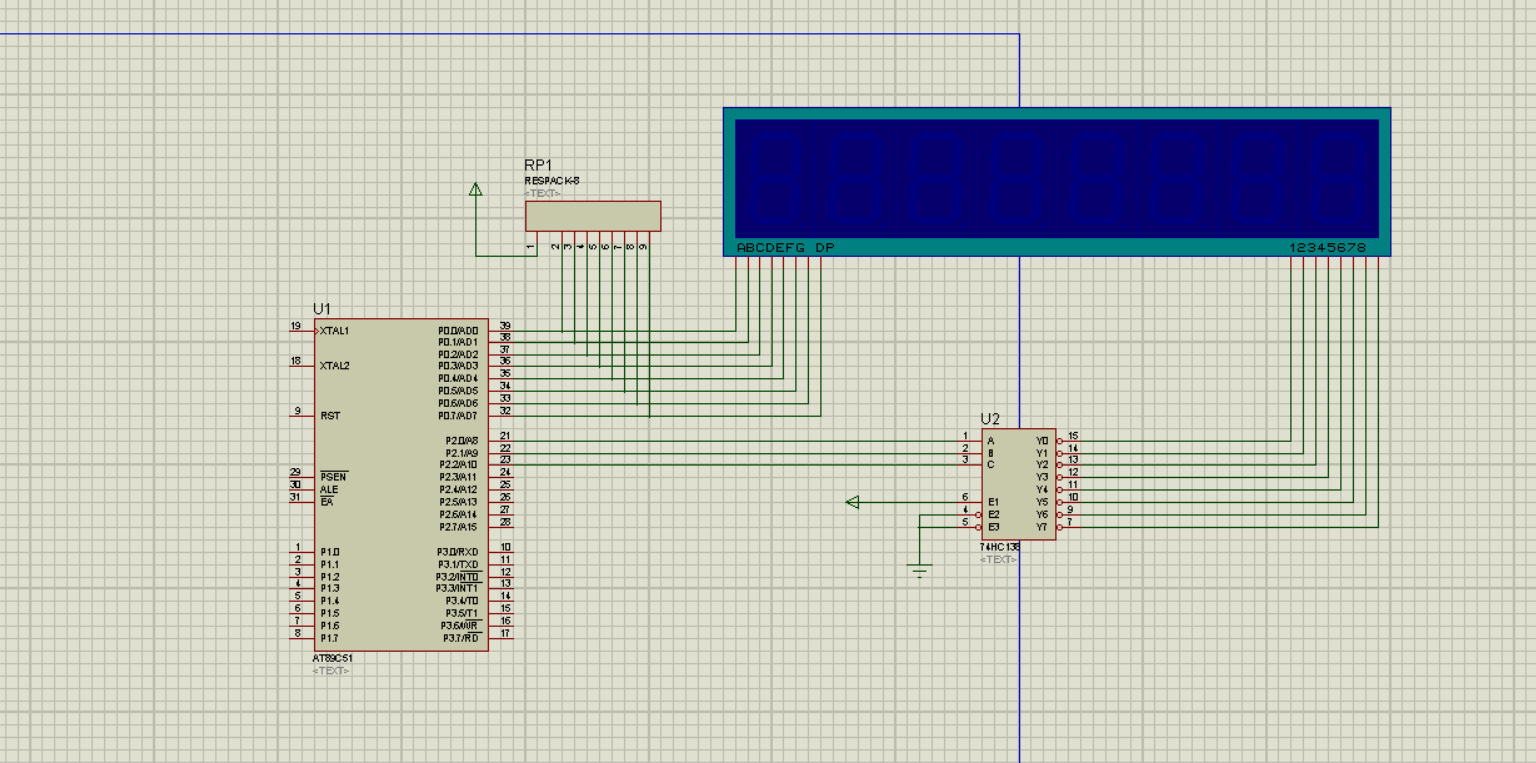Click the XTAL1 pin 19 on U1

click(303, 330)
